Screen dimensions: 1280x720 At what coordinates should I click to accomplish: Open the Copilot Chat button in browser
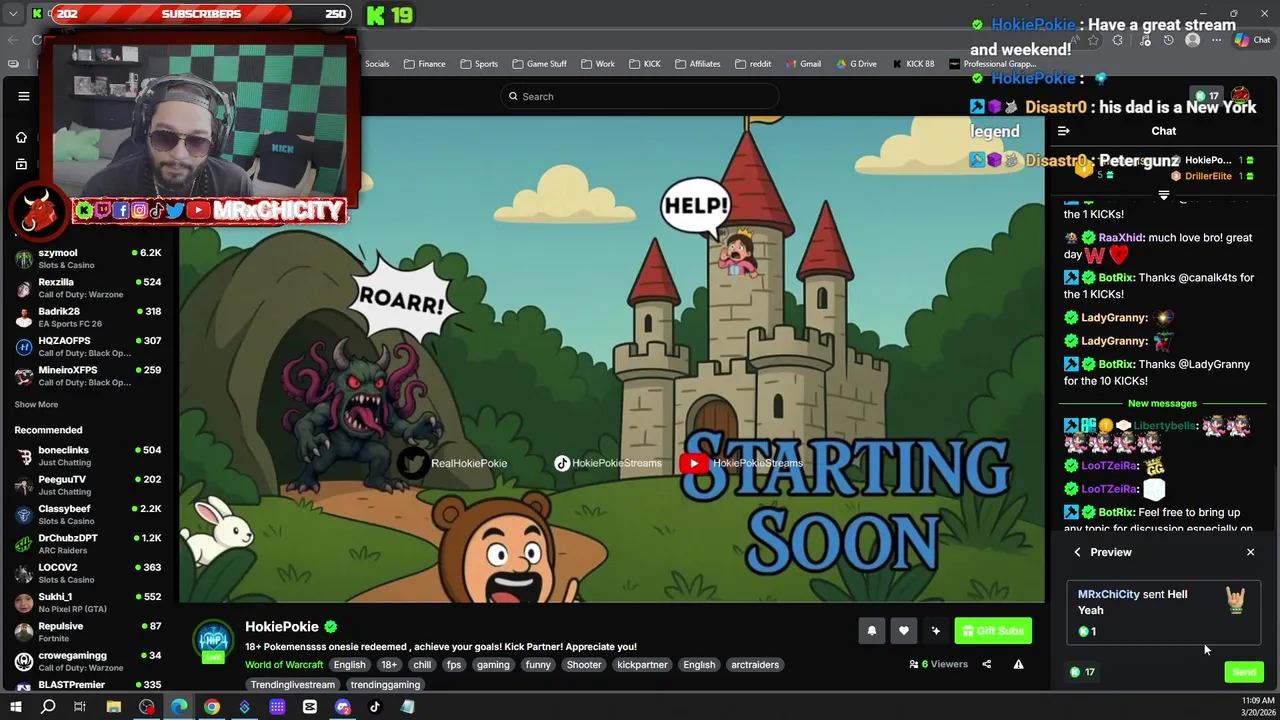pyautogui.click(x=1252, y=40)
